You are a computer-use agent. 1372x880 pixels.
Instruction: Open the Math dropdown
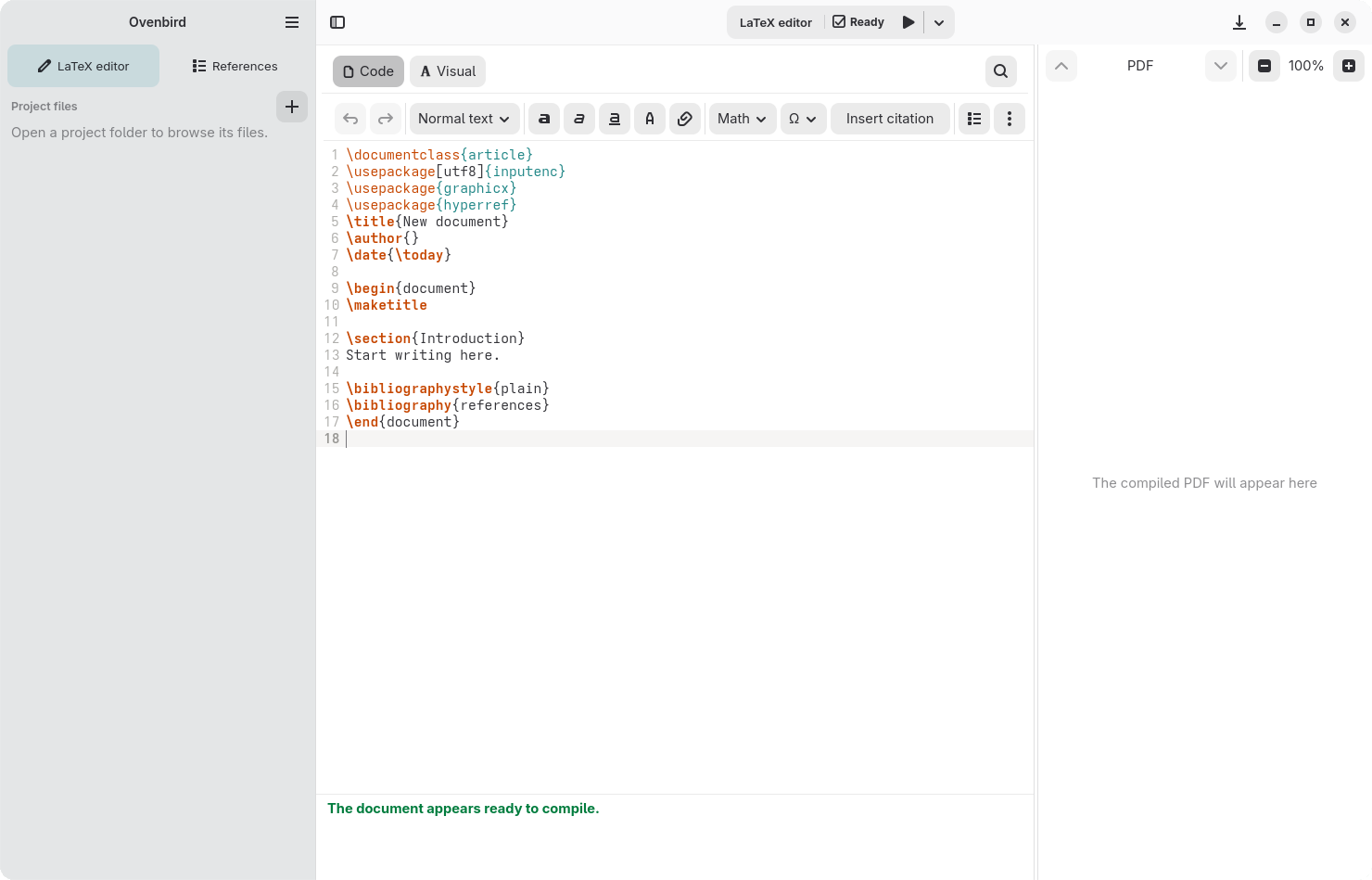(x=743, y=119)
